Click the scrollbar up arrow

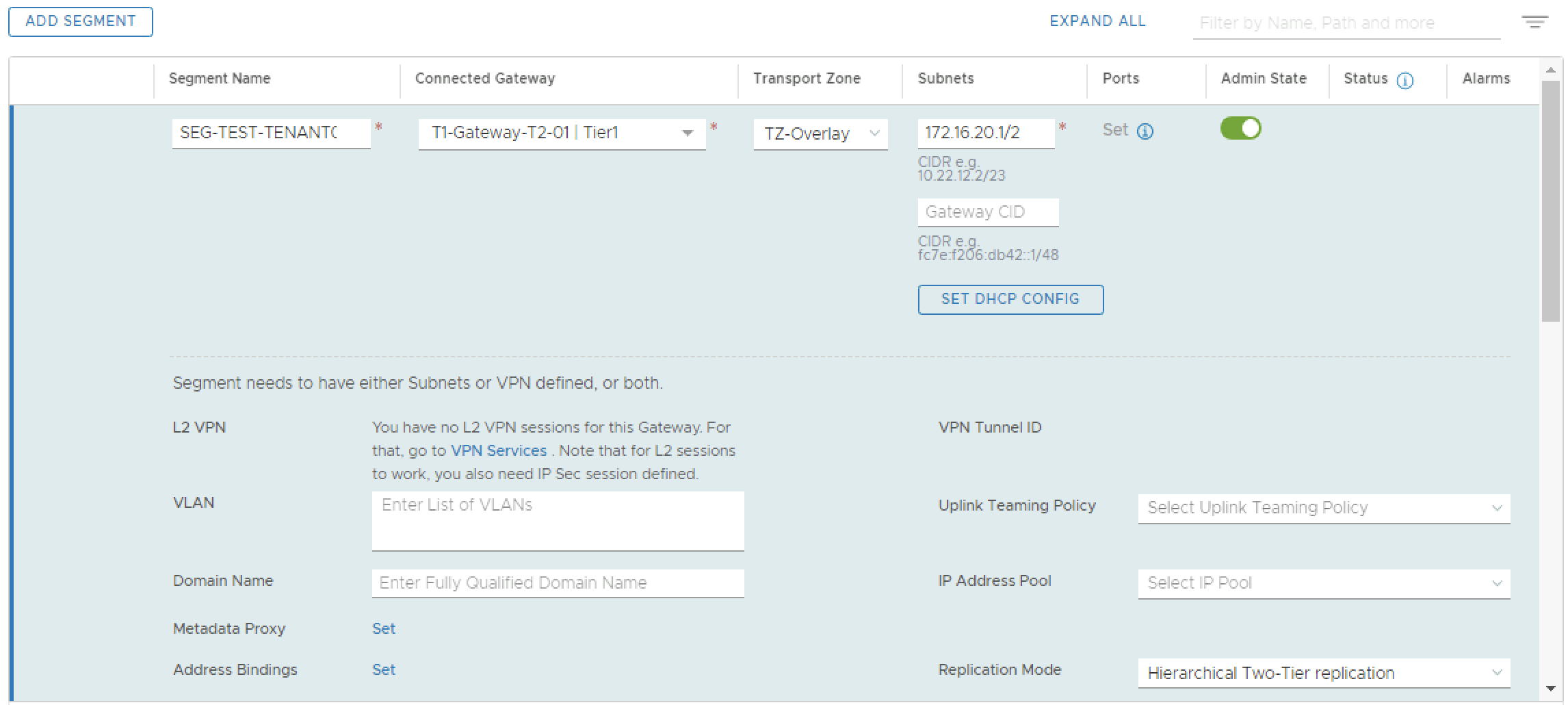[1550, 70]
